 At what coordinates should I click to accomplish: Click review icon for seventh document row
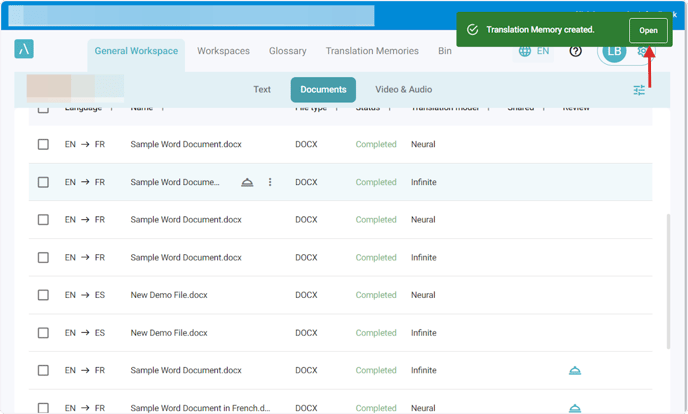point(574,371)
